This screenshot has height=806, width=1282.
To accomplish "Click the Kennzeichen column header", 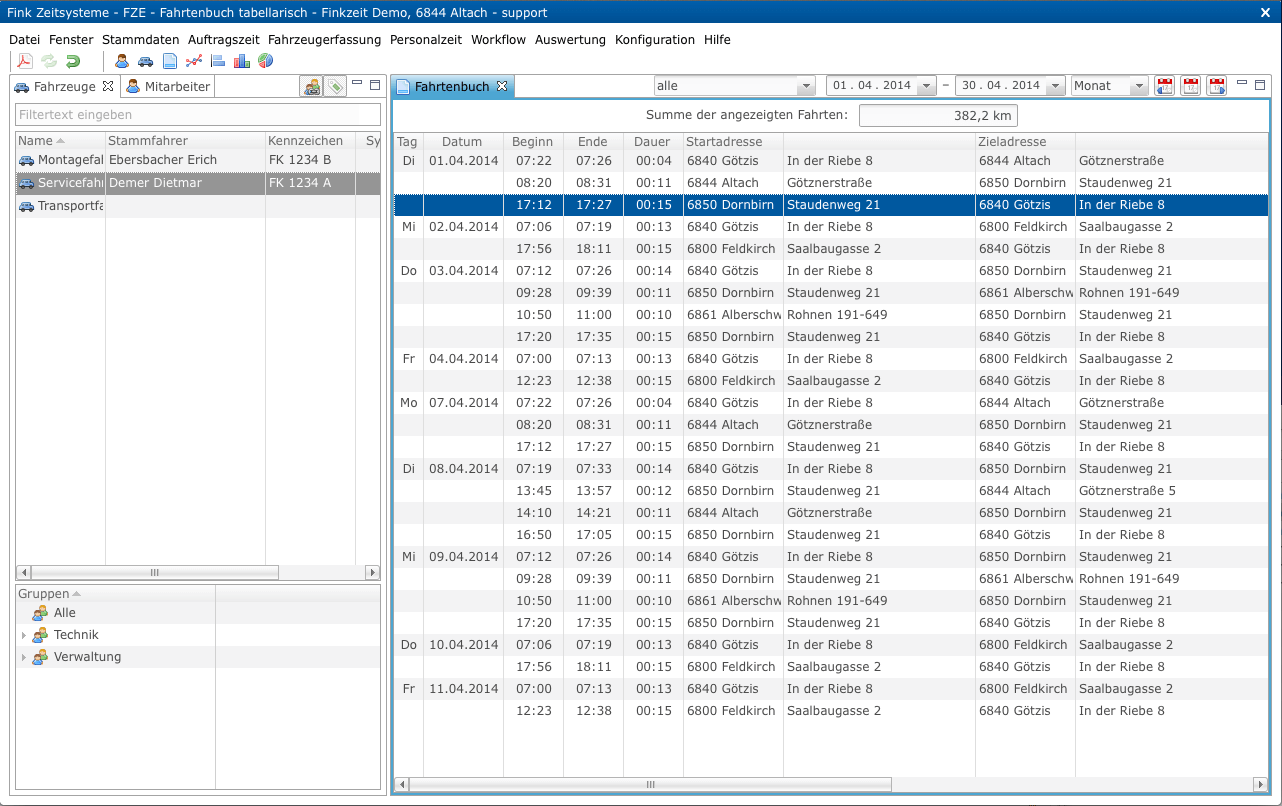I will coord(310,141).
